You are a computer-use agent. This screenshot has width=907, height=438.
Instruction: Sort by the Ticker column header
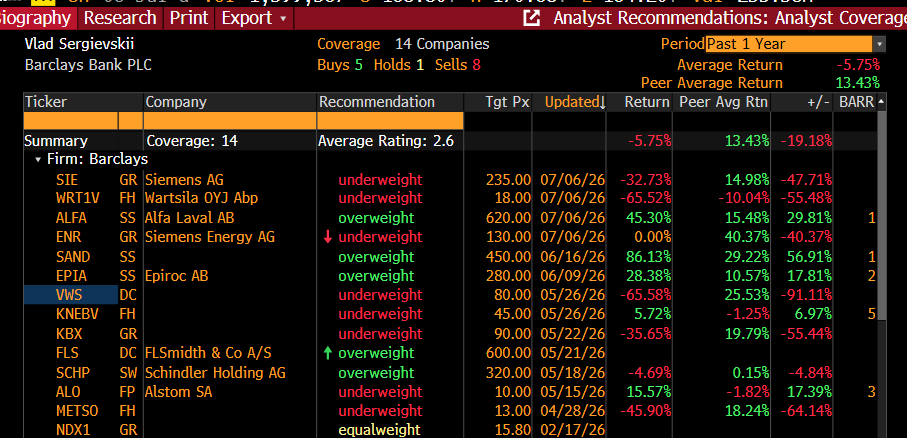[83, 102]
